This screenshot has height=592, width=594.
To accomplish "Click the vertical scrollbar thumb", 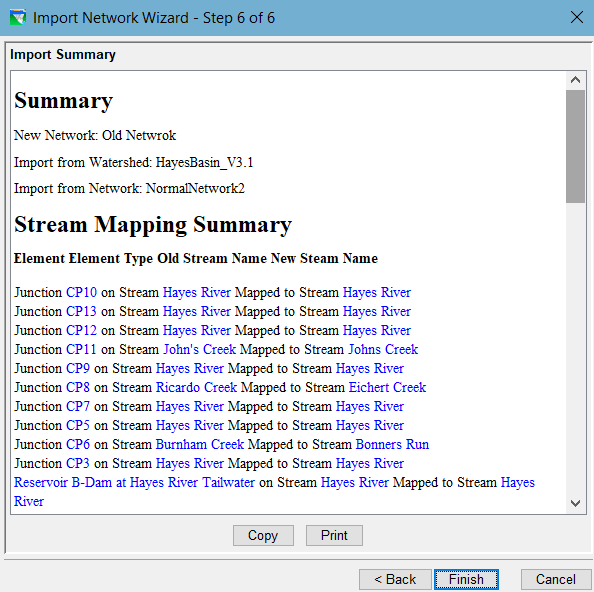I will tap(575, 146).
